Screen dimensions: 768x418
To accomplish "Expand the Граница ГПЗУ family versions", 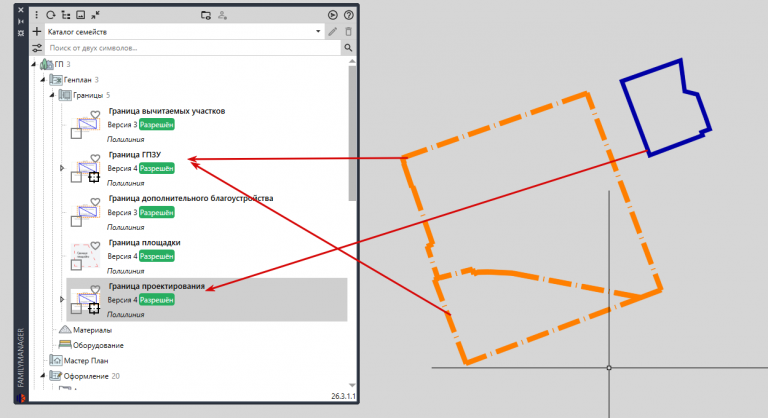I will (x=62, y=168).
